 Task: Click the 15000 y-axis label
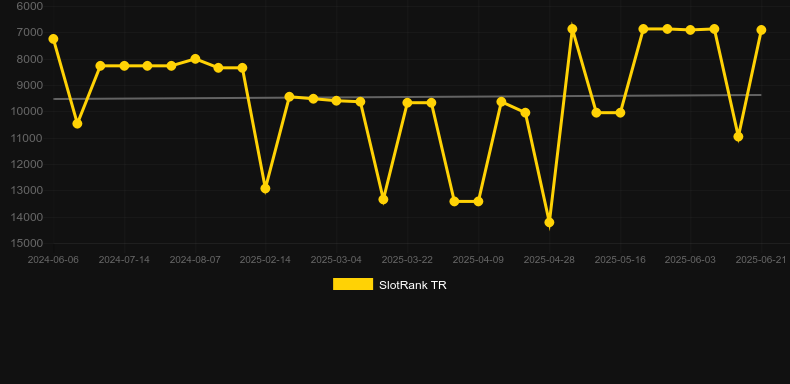(27, 243)
